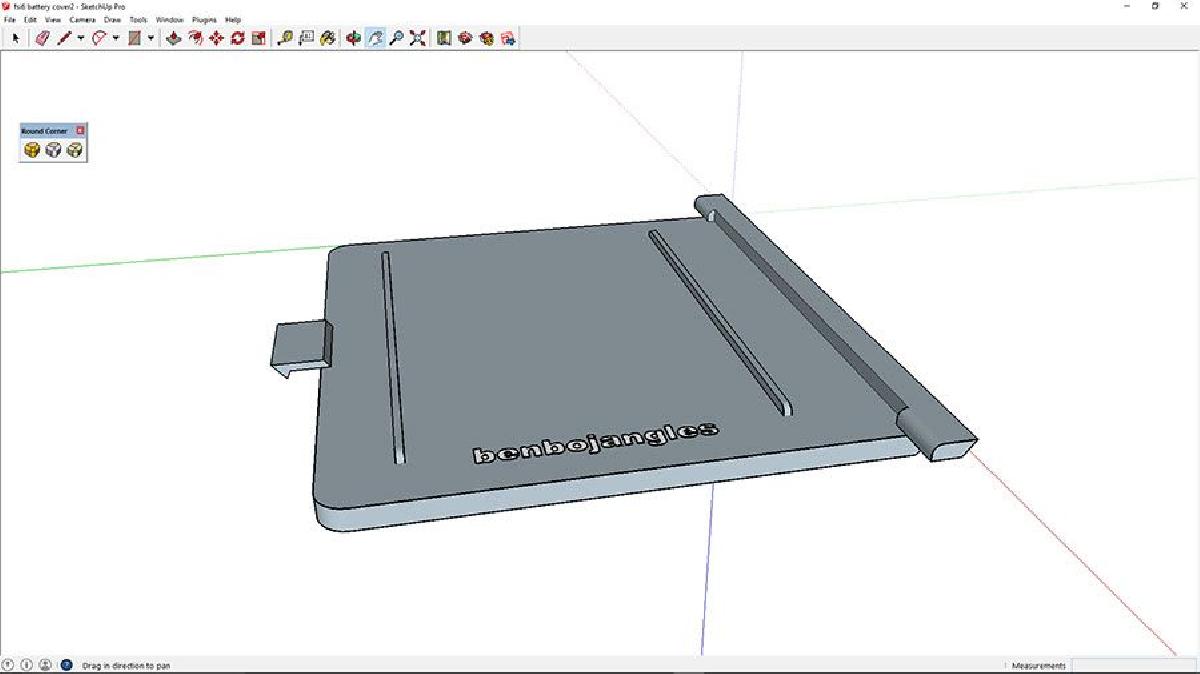Screen dimensions: 1200x674
Task: Select the arrow Select tool
Action: coord(16,38)
